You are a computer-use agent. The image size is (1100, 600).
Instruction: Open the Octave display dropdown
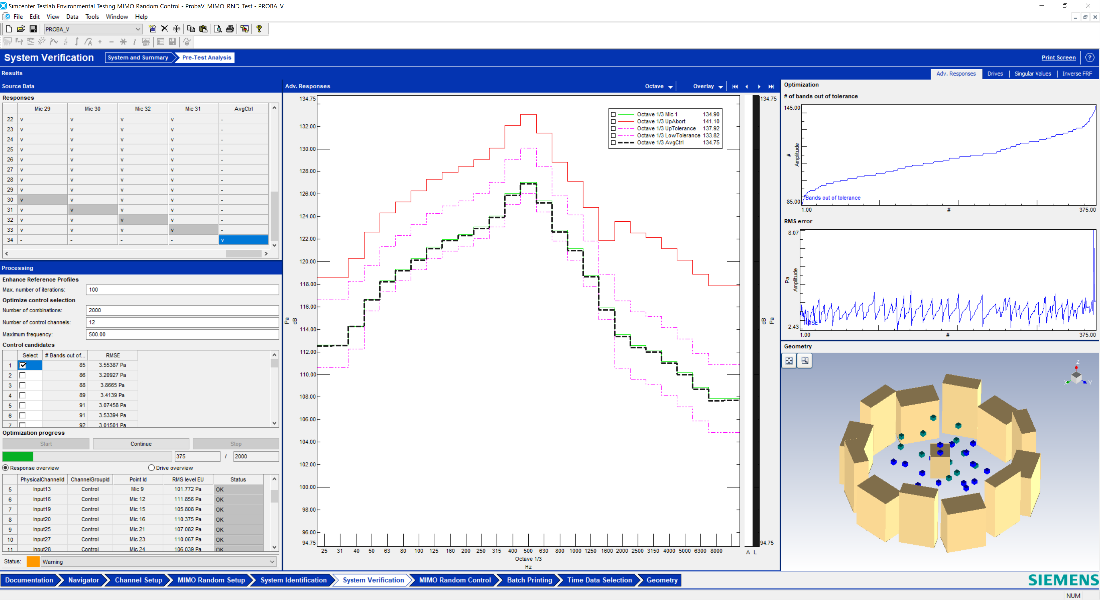coord(670,88)
